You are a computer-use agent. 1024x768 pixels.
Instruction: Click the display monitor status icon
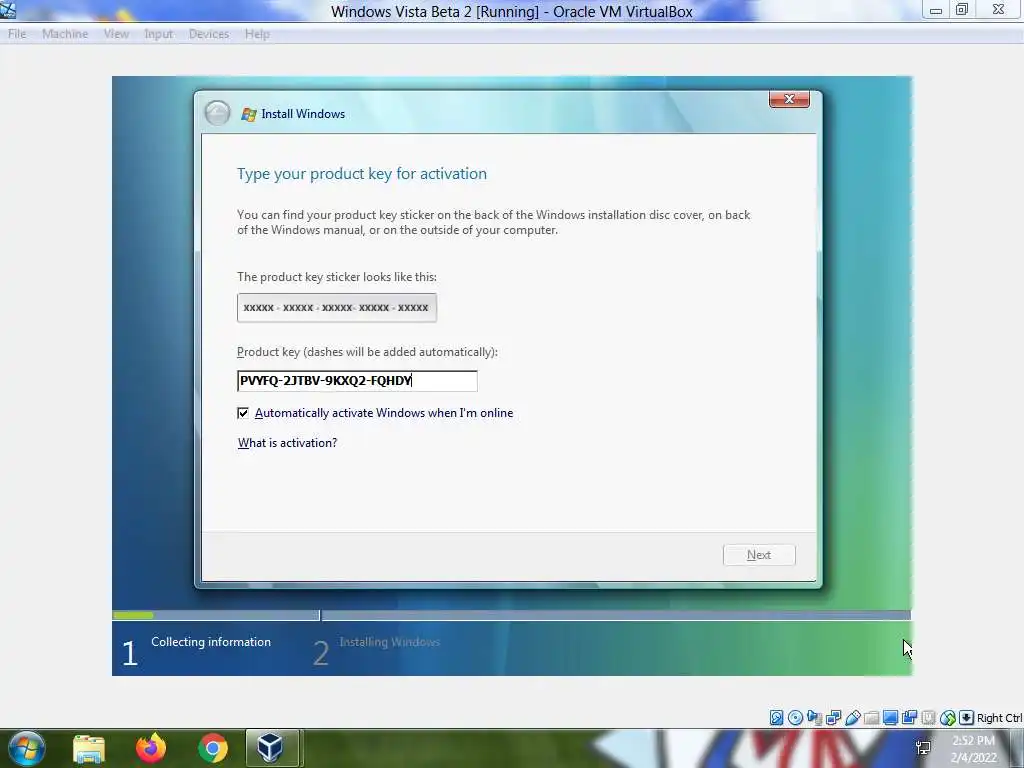890,718
